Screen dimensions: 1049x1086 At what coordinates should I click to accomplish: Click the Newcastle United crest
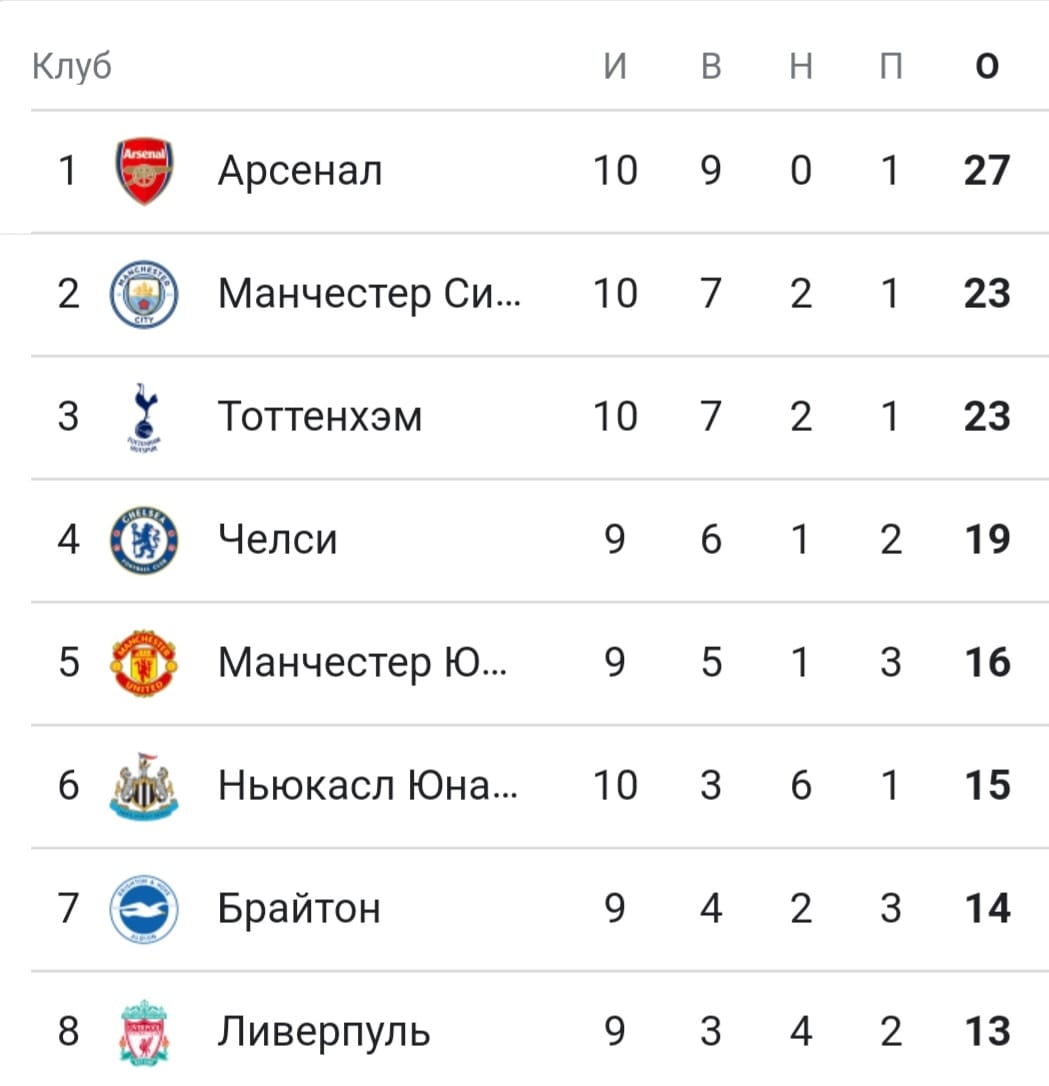pyautogui.click(x=144, y=785)
